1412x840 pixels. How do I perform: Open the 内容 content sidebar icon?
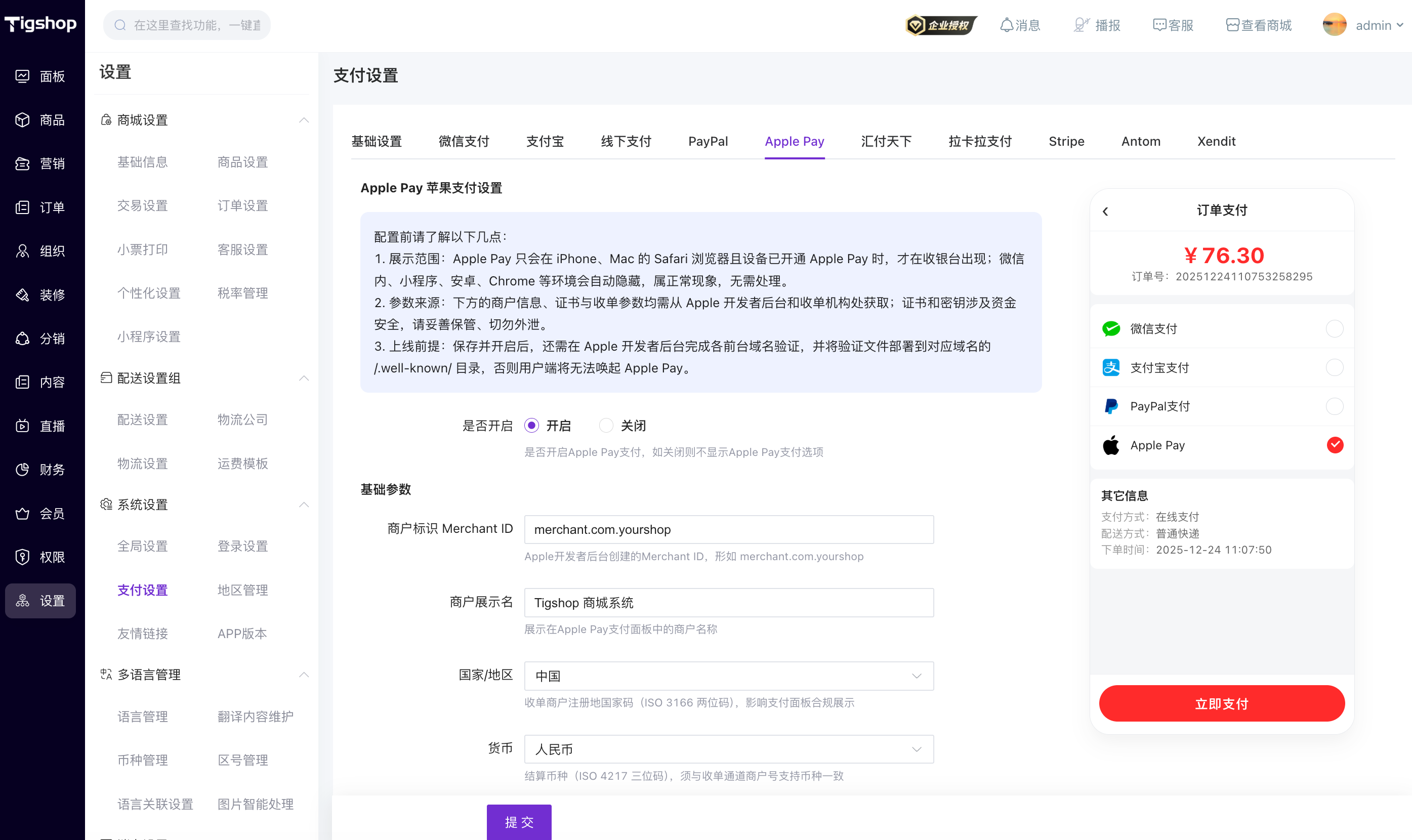23,382
